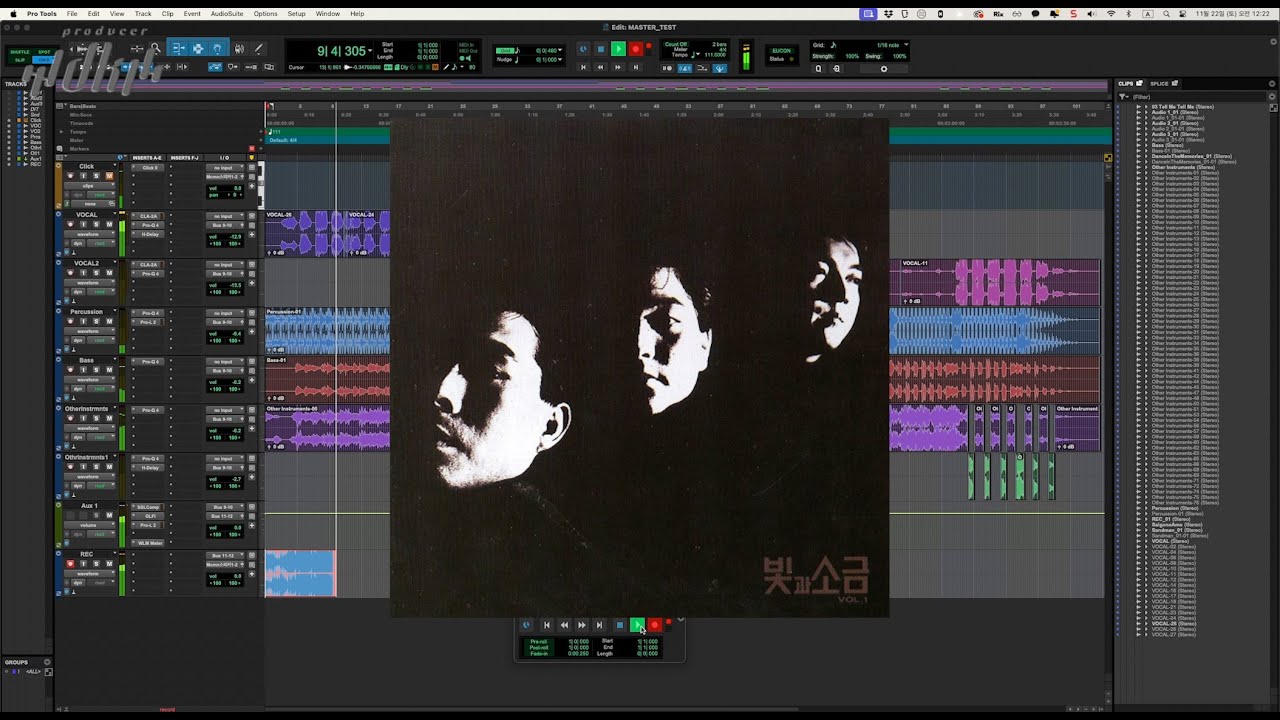Image resolution: width=1280 pixels, height=720 pixels.
Task: Click the Bass track volume value
Action: click(236, 382)
